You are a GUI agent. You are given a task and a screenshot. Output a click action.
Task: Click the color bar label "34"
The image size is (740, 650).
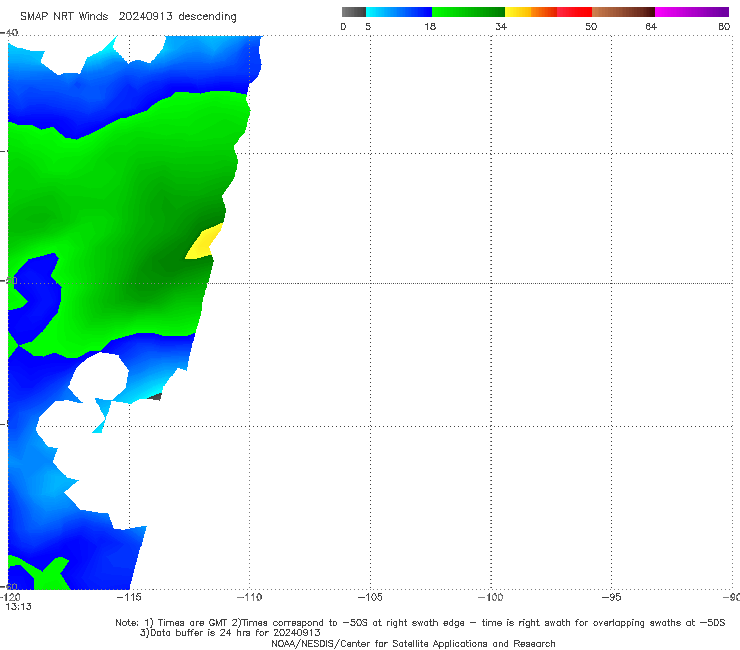[501, 26]
